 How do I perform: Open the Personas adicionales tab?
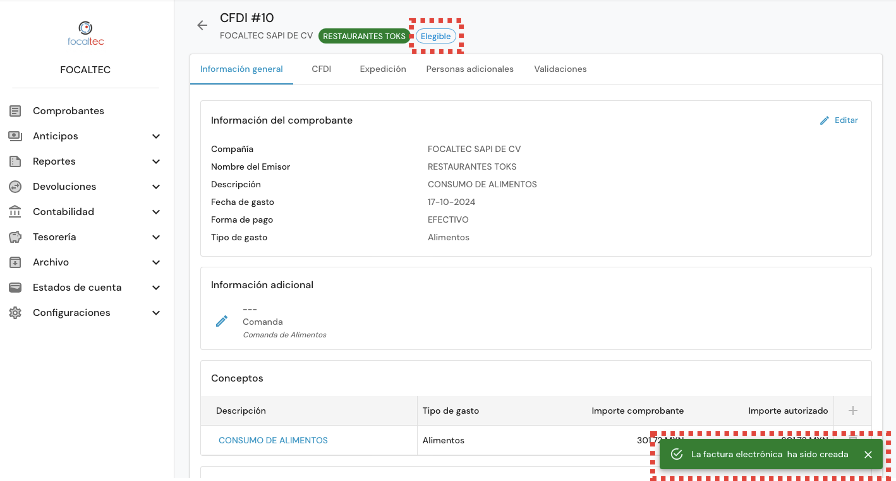[x=470, y=69]
